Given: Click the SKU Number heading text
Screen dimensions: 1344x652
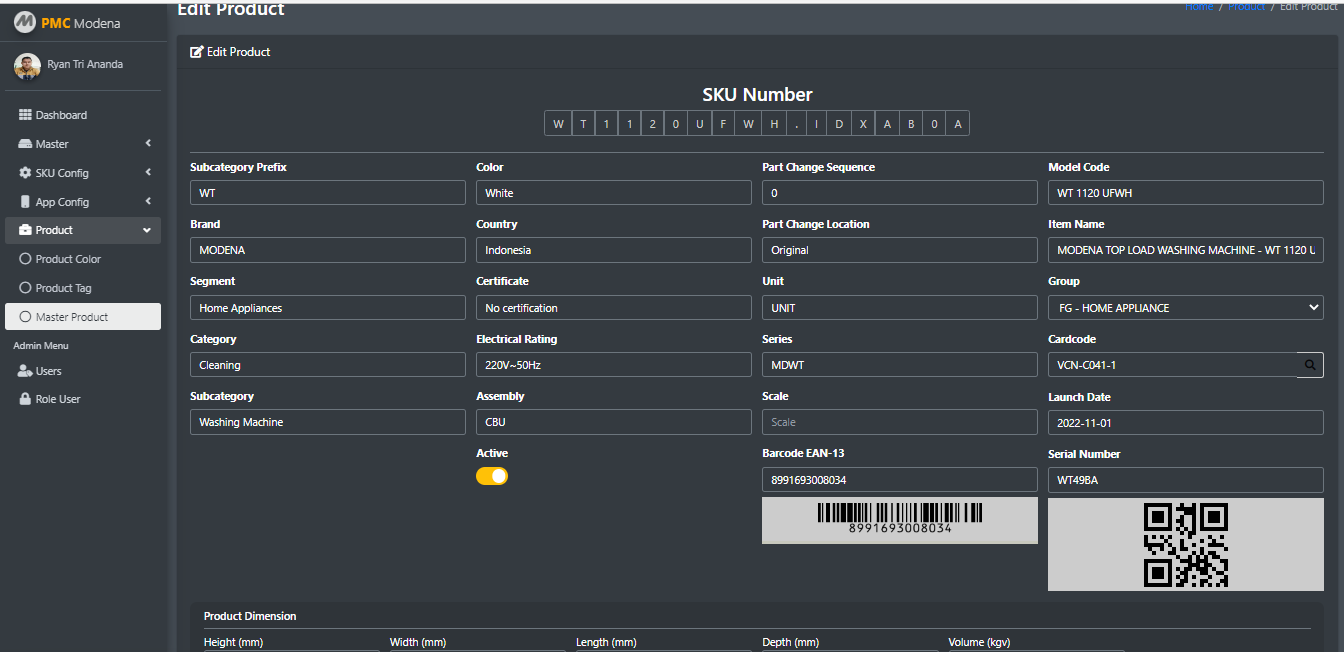Looking at the screenshot, I should 757,95.
